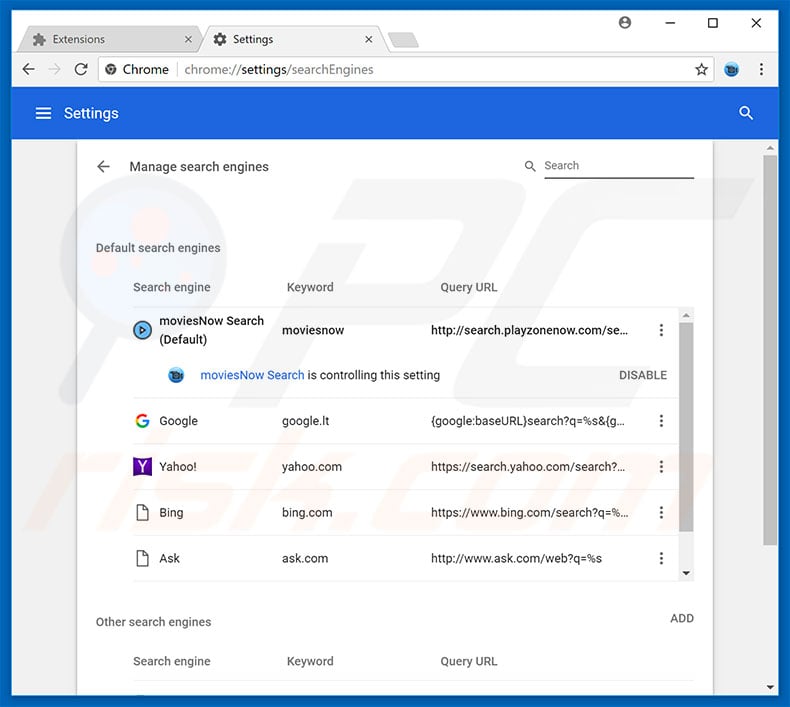Viewport: 790px width, 707px height.
Task: Return to Settings with the Manage search engines back arrow
Action: tap(103, 166)
